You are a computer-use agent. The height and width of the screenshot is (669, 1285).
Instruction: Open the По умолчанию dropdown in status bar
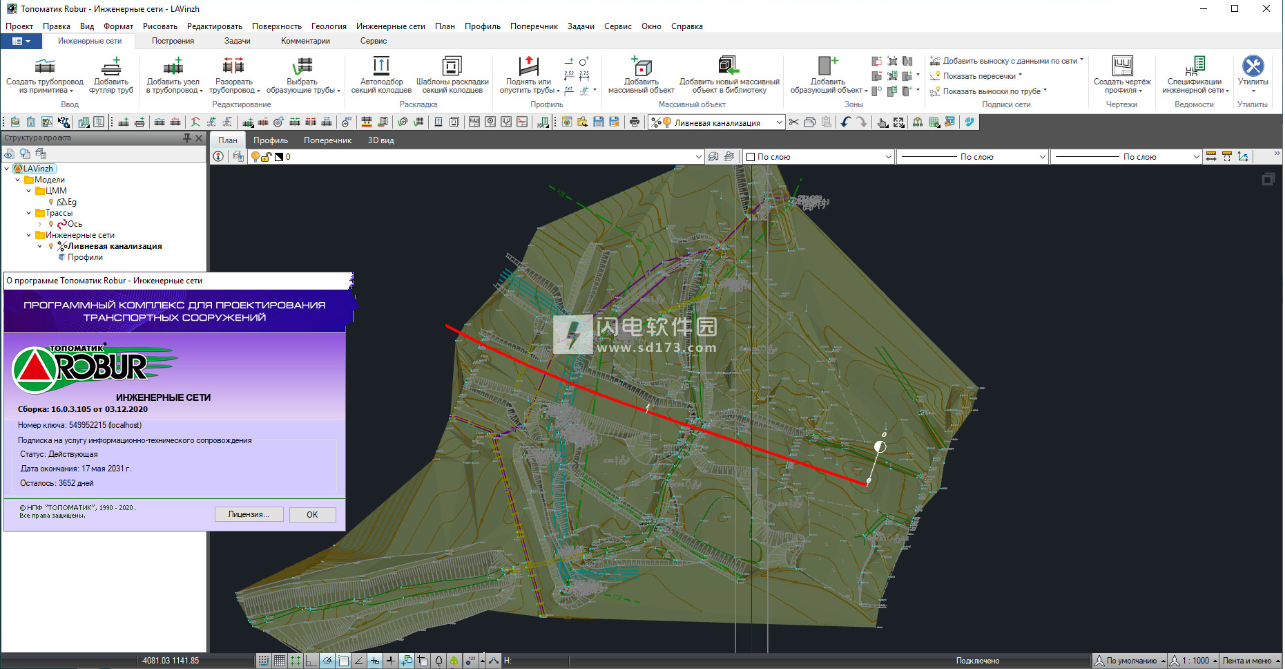1128,661
